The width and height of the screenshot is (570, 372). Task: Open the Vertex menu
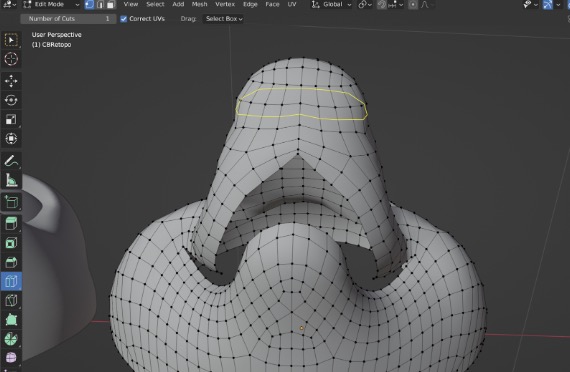pos(225,4)
